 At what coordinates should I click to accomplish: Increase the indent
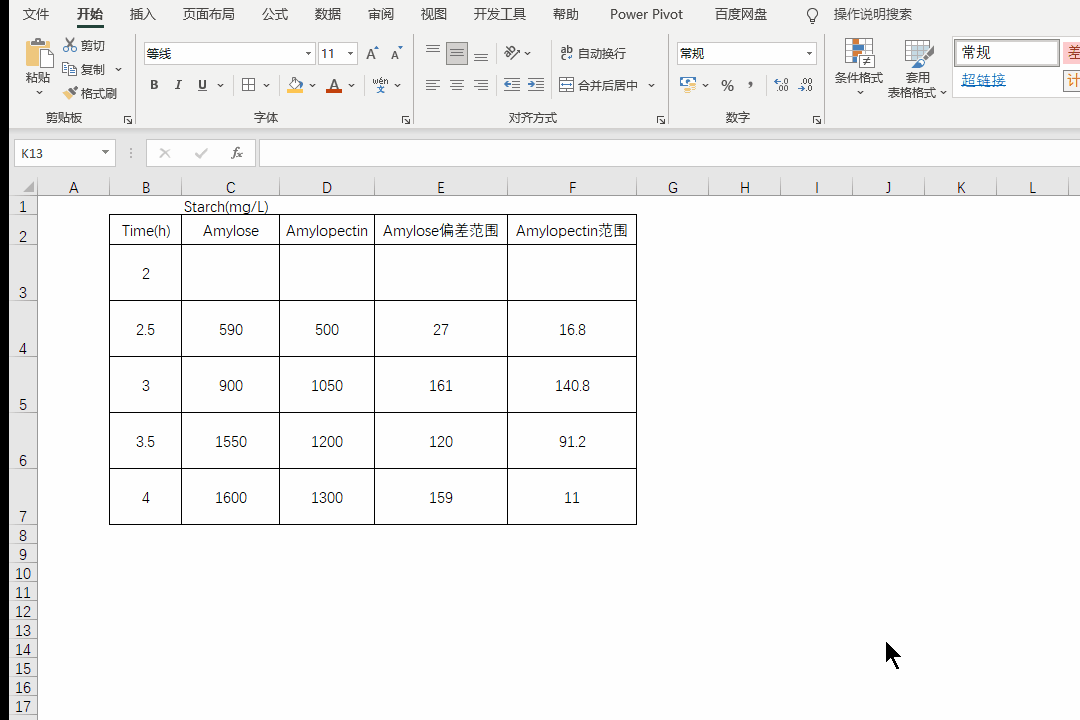(536, 85)
